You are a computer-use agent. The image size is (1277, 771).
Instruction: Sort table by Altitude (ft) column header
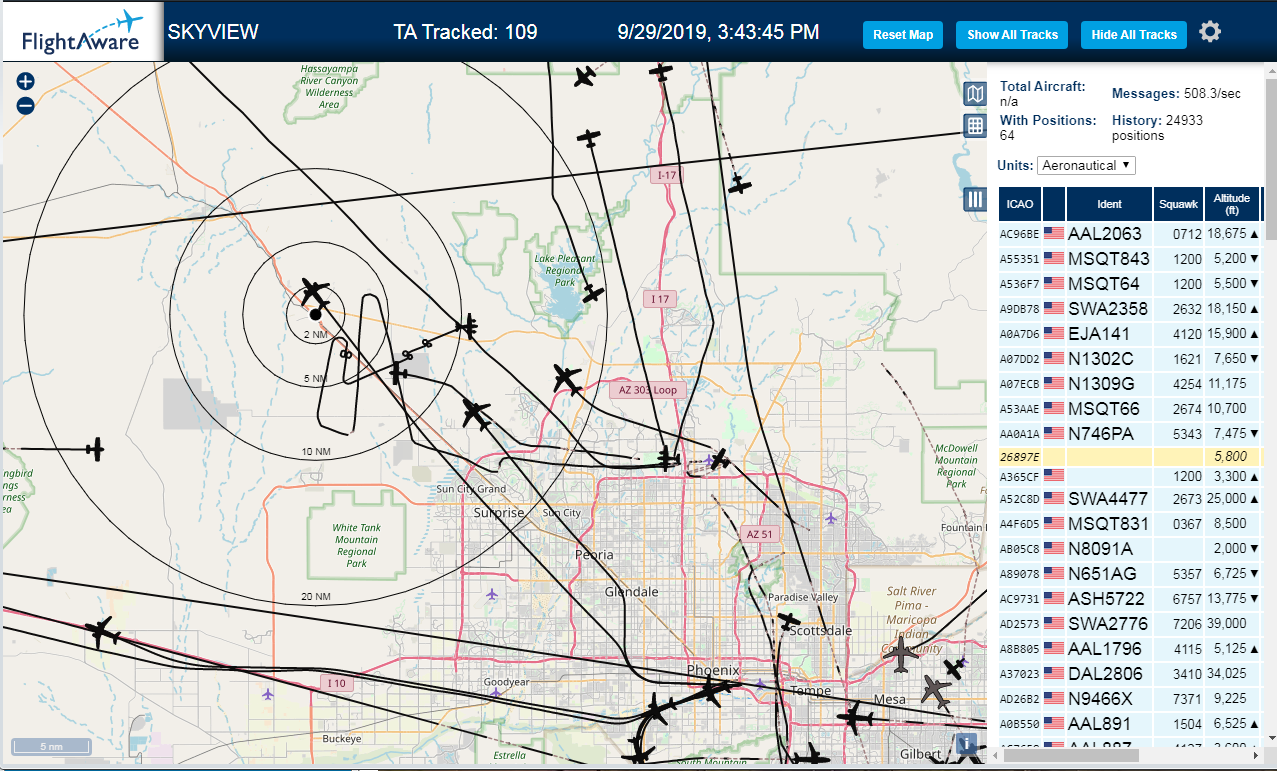tap(1232, 204)
